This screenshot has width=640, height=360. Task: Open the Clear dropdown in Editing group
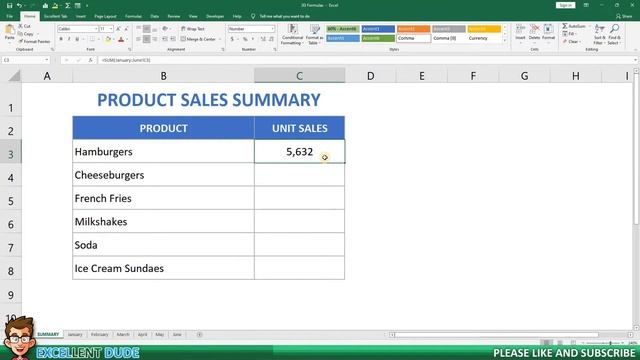click(572, 42)
